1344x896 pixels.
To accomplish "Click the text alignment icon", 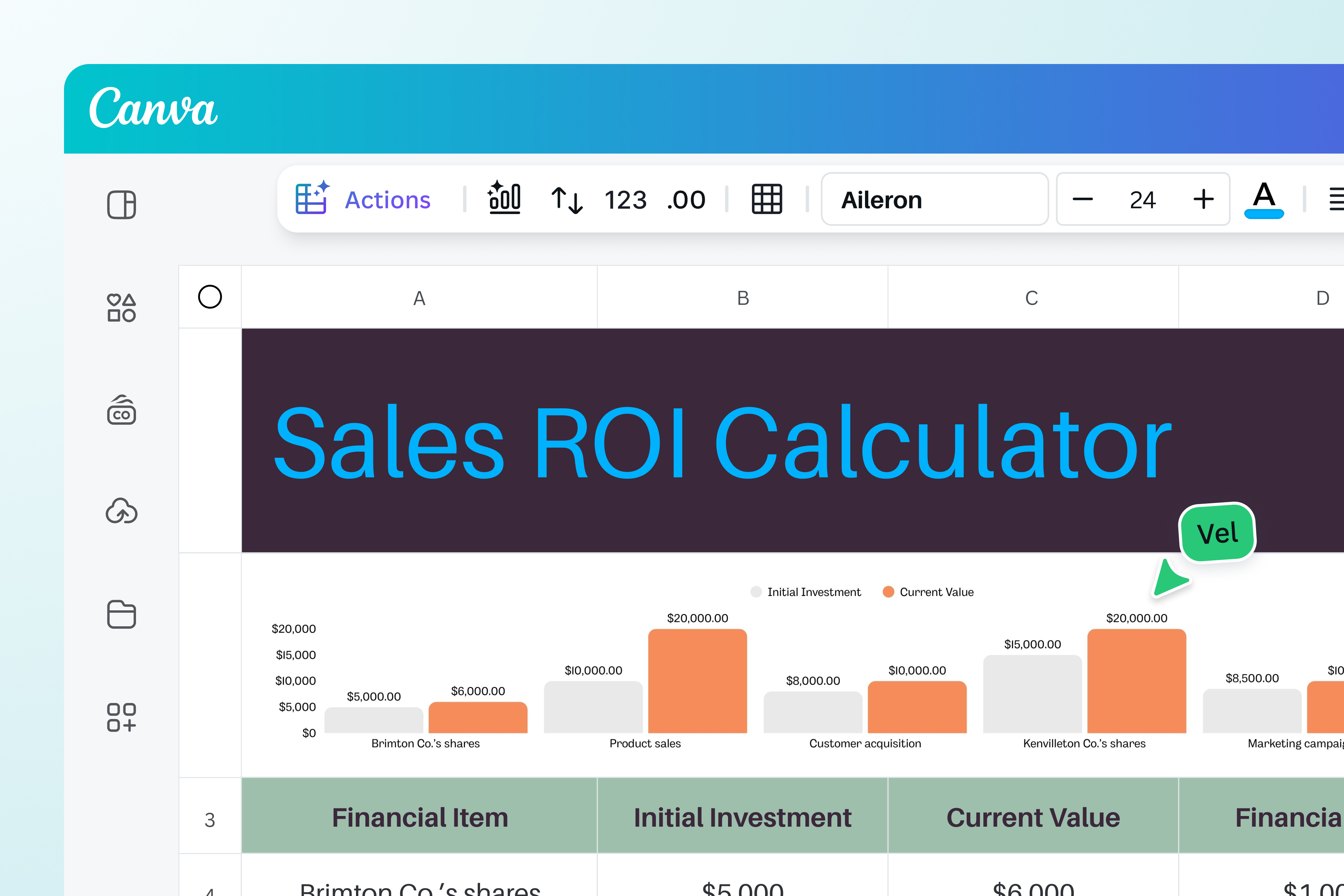I will pyautogui.click(x=1336, y=199).
